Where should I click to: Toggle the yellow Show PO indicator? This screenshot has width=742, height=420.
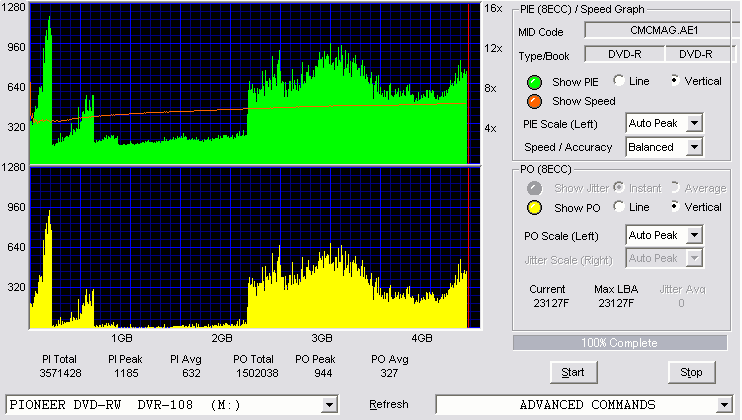[x=534, y=208]
